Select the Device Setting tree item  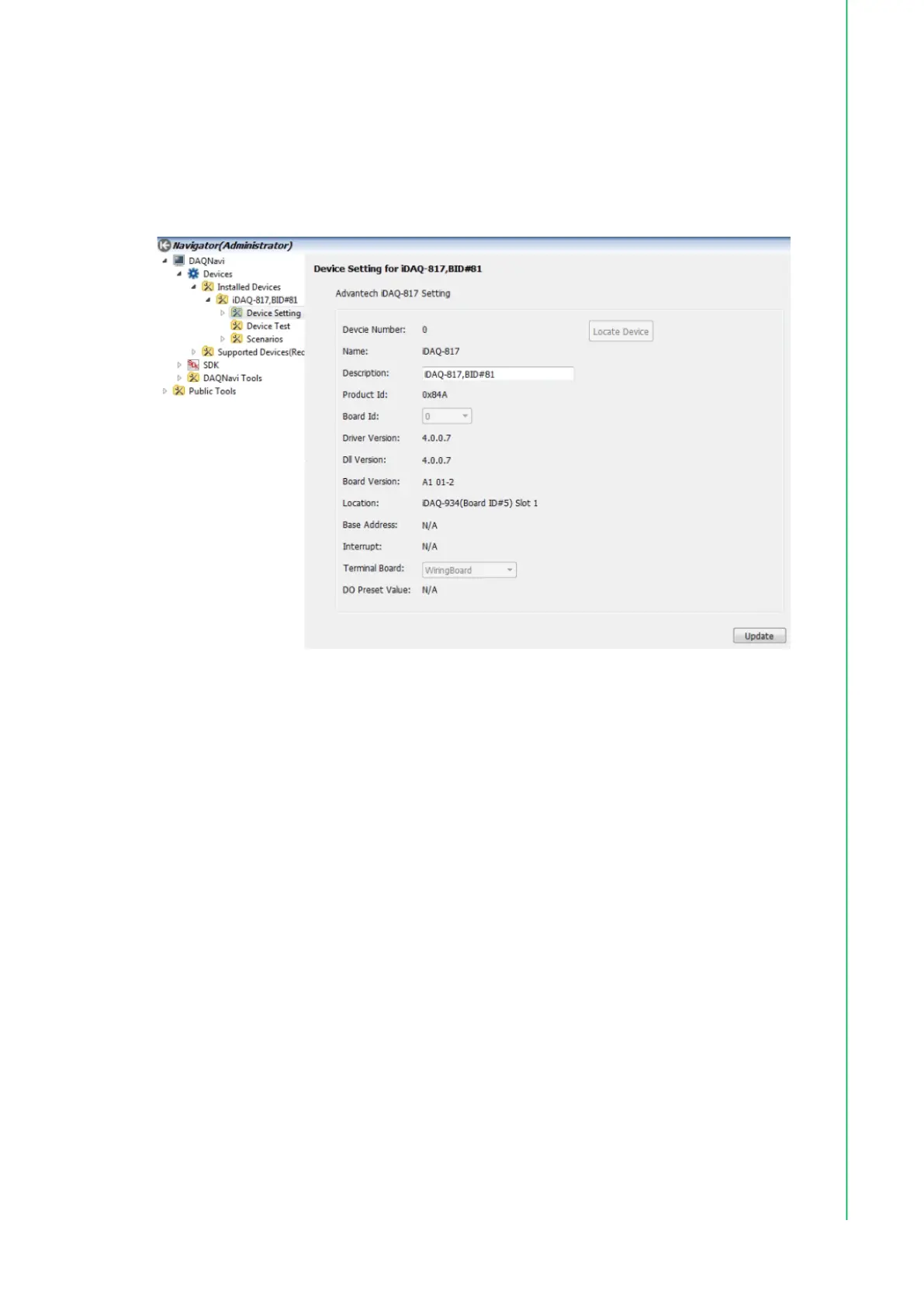(273, 313)
